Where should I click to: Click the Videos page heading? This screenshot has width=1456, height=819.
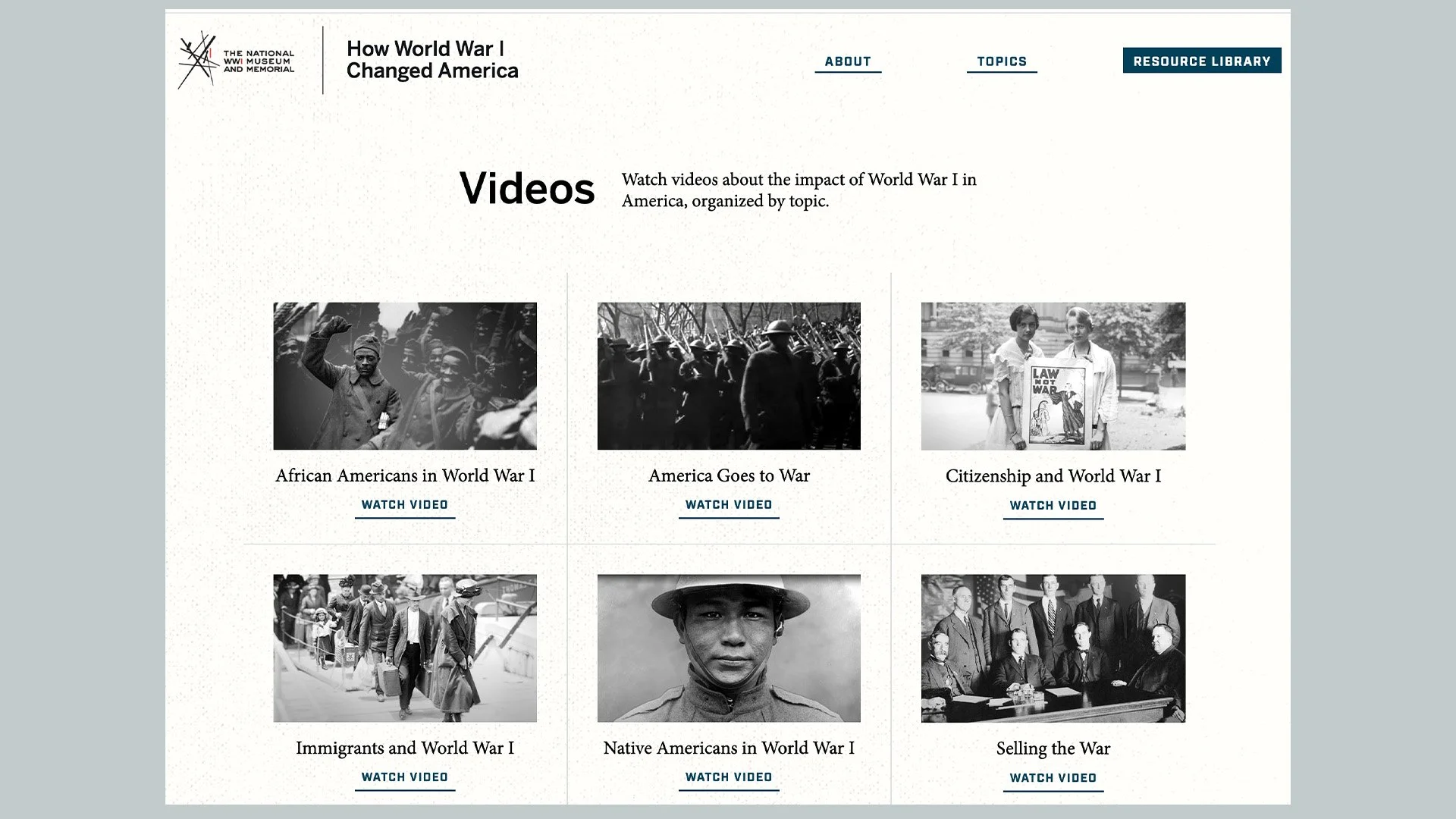click(x=527, y=188)
